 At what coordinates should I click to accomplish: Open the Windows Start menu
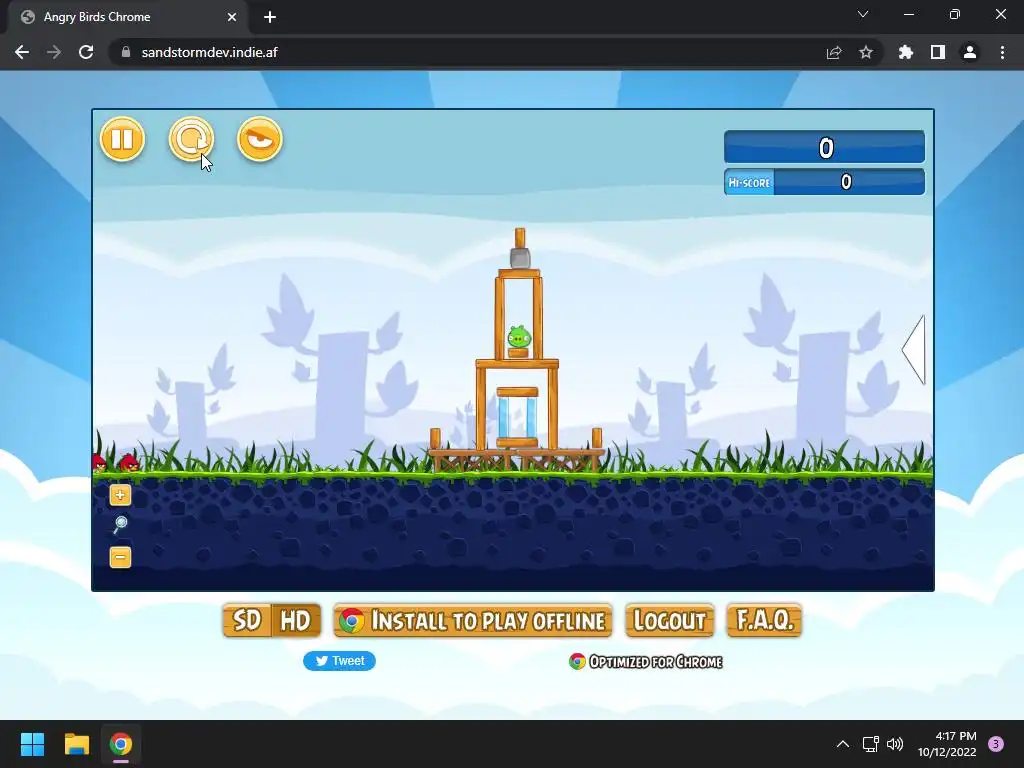32,744
